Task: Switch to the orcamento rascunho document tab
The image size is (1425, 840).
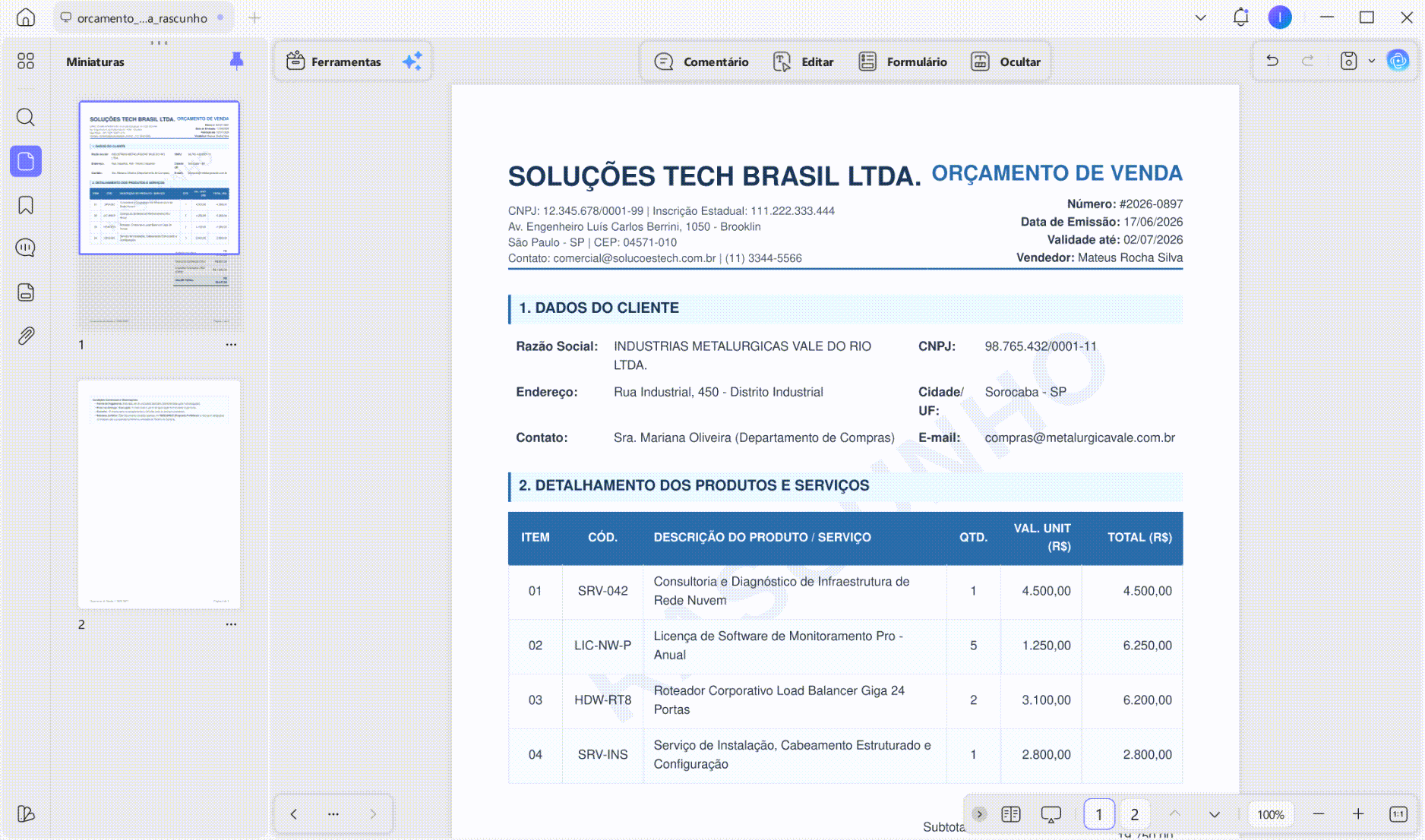Action: click(x=142, y=17)
